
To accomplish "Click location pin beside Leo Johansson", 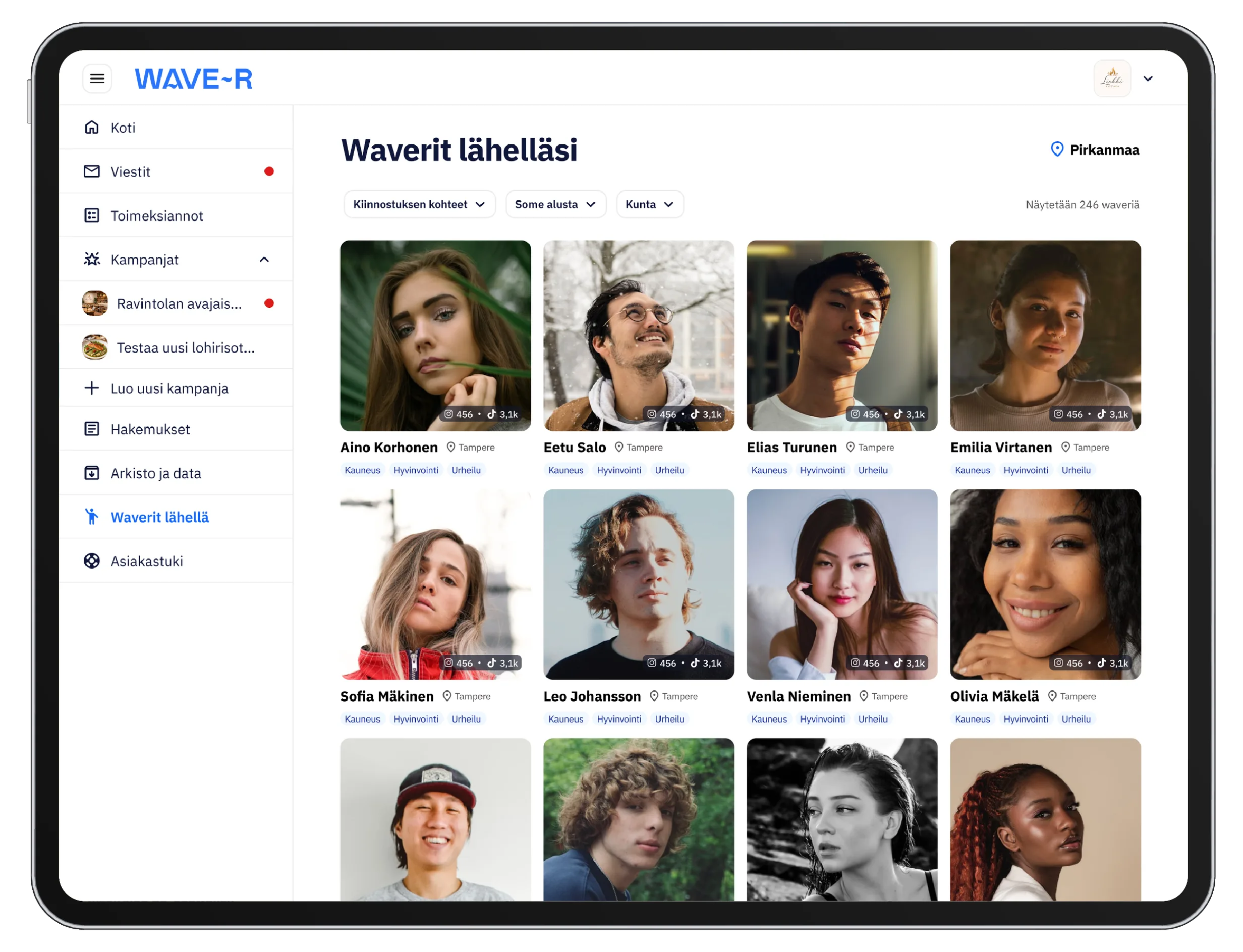I will [654, 696].
